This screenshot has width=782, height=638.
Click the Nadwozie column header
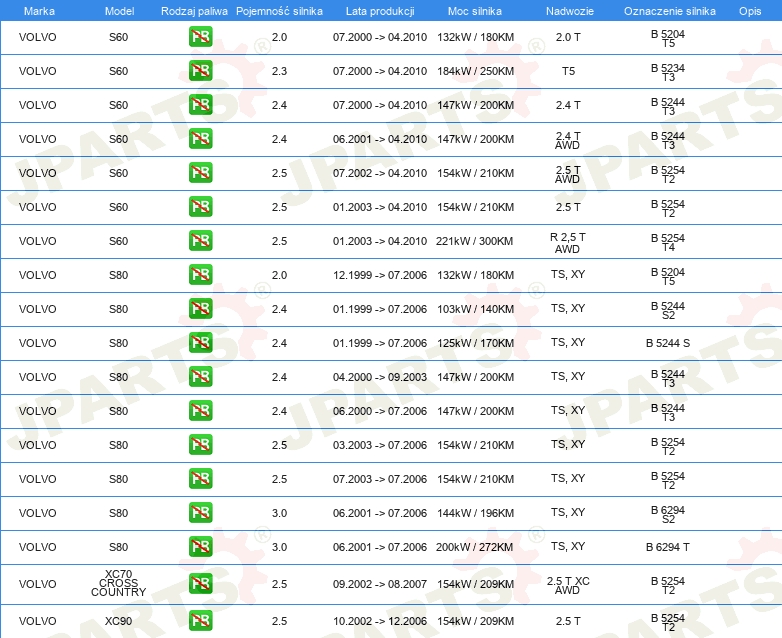570,11
